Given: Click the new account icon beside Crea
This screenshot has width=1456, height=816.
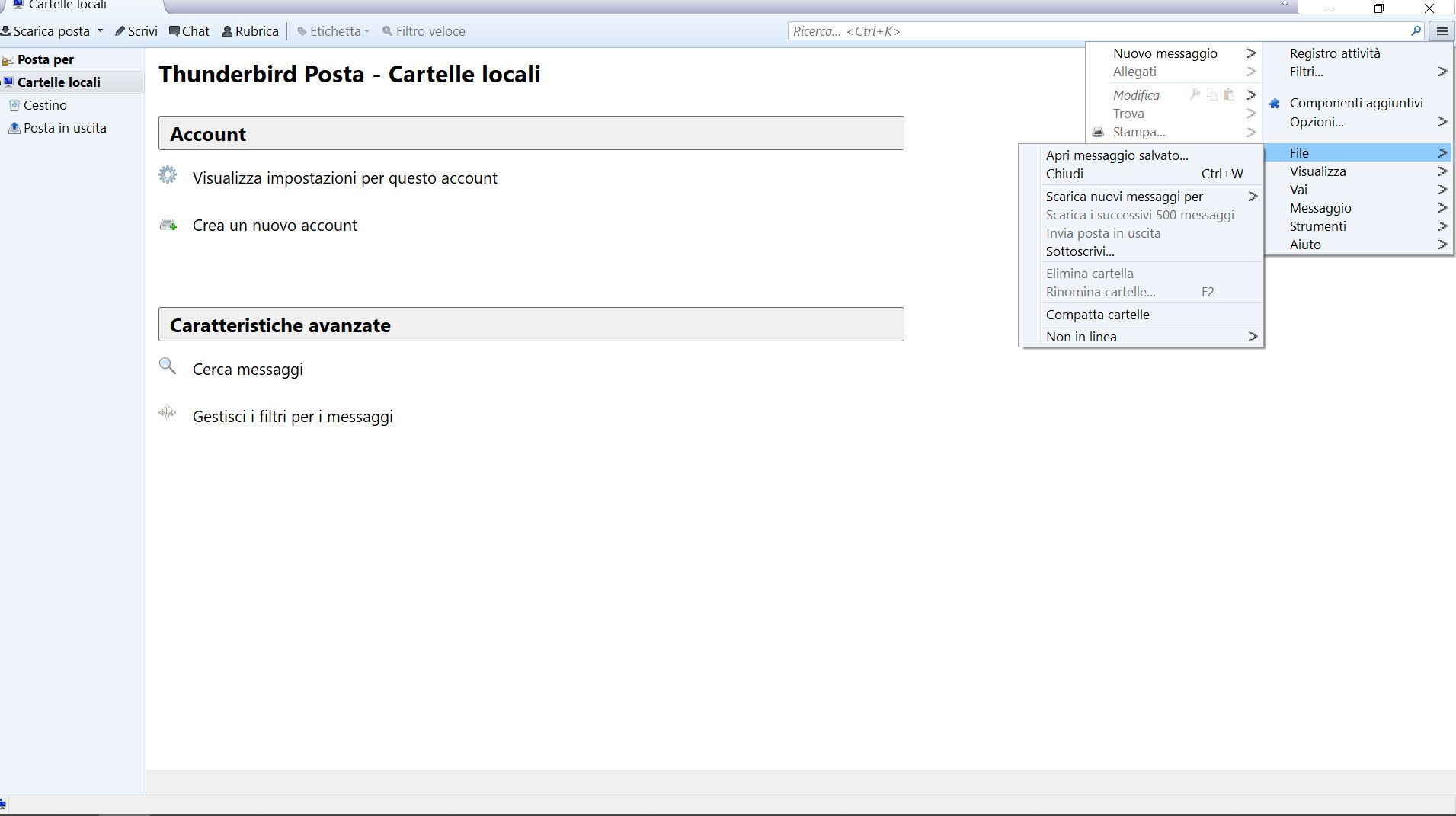Looking at the screenshot, I should pyautogui.click(x=168, y=225).
